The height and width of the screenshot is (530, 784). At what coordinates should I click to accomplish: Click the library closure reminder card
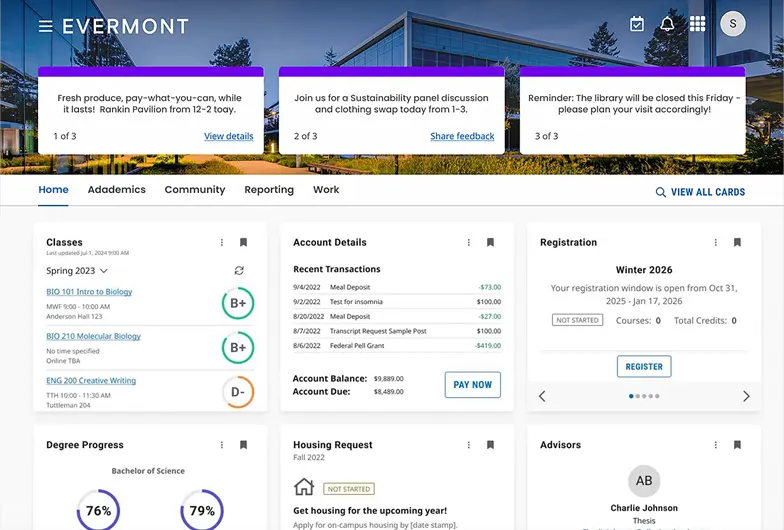[632, 110]
